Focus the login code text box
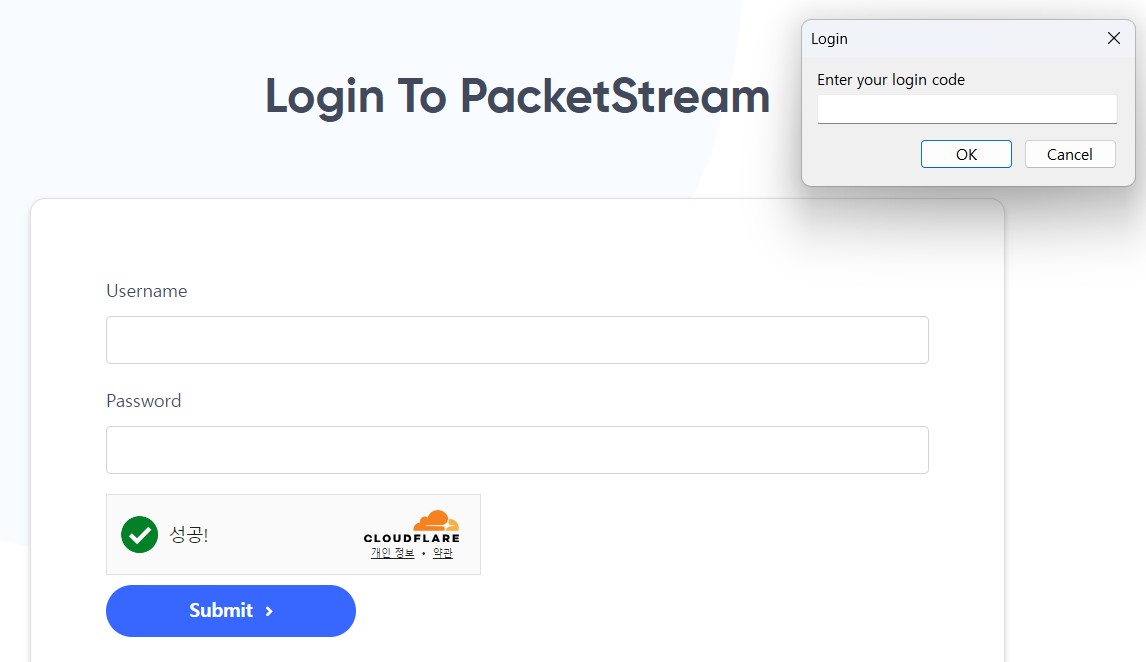The width and height of the screenshot is (1146, 662). [x=965, y=108]
